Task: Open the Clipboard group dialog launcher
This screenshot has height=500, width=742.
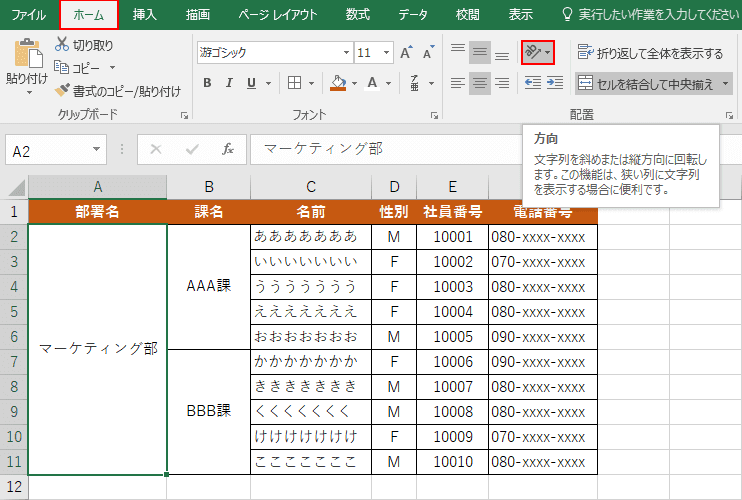Action: tap(185, 115)
